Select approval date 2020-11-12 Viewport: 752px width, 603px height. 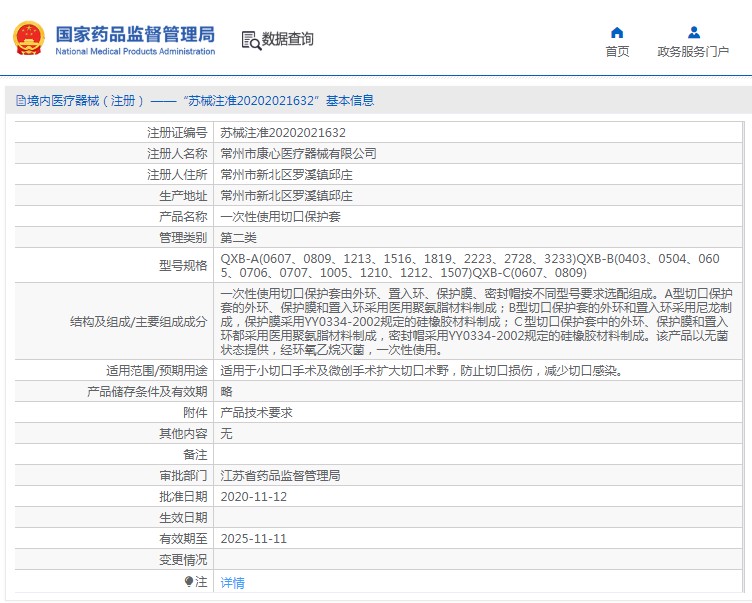tap(253, 497)
